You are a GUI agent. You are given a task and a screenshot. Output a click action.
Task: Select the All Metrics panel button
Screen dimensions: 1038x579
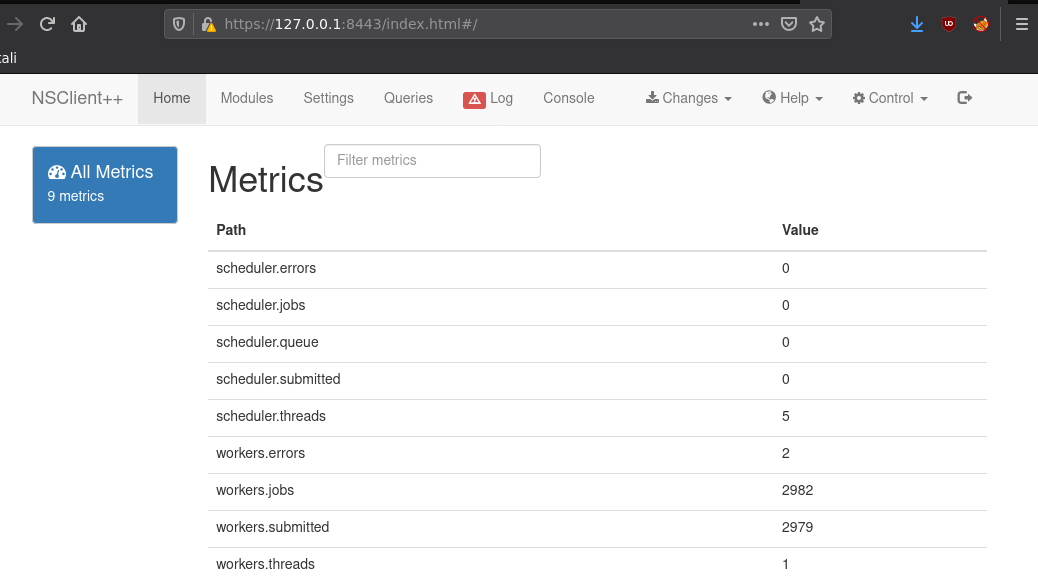(x=105, y=184)
